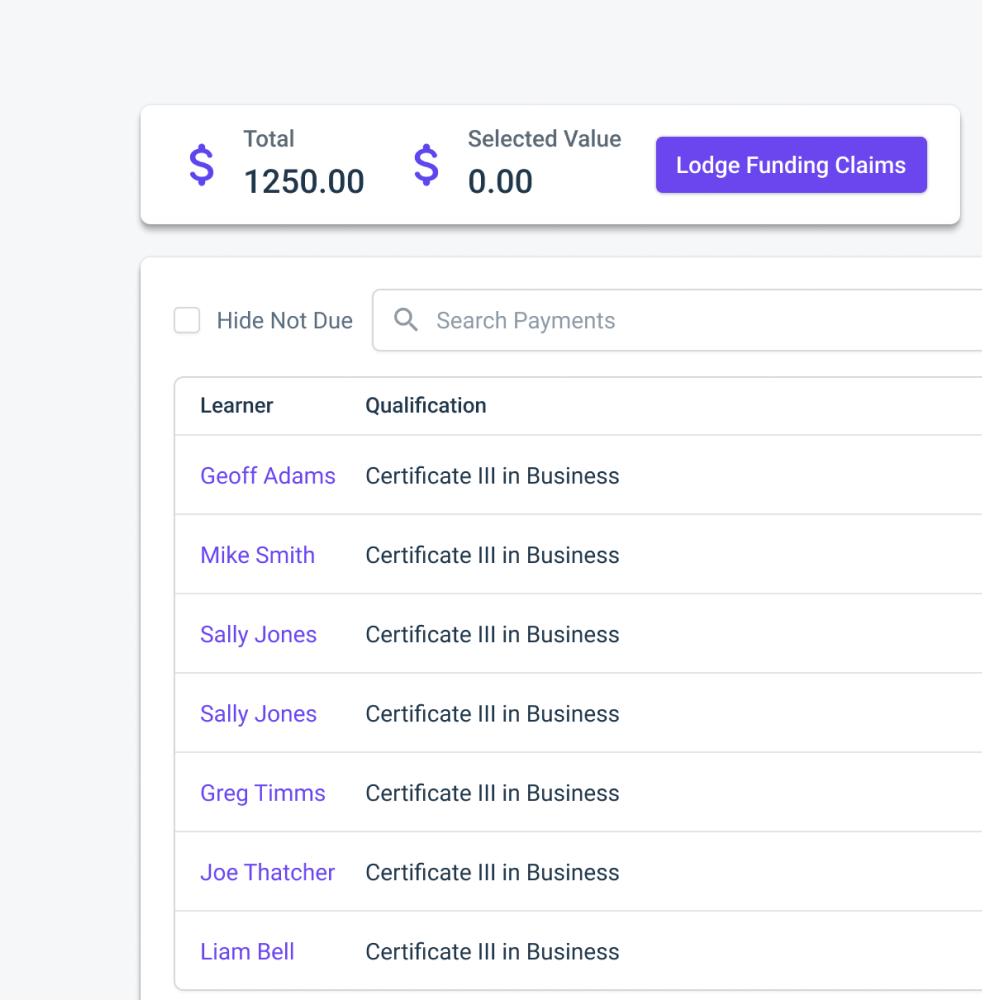Click Liam Bell's qualification cell
The image size is (982, 1000).
pyautogui.click(x=492, y=951)
